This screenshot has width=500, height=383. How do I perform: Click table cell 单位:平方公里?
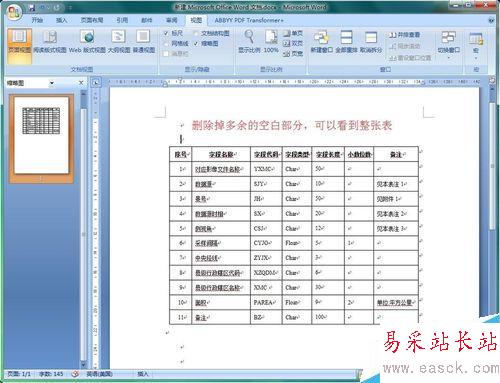coord(396,302)
